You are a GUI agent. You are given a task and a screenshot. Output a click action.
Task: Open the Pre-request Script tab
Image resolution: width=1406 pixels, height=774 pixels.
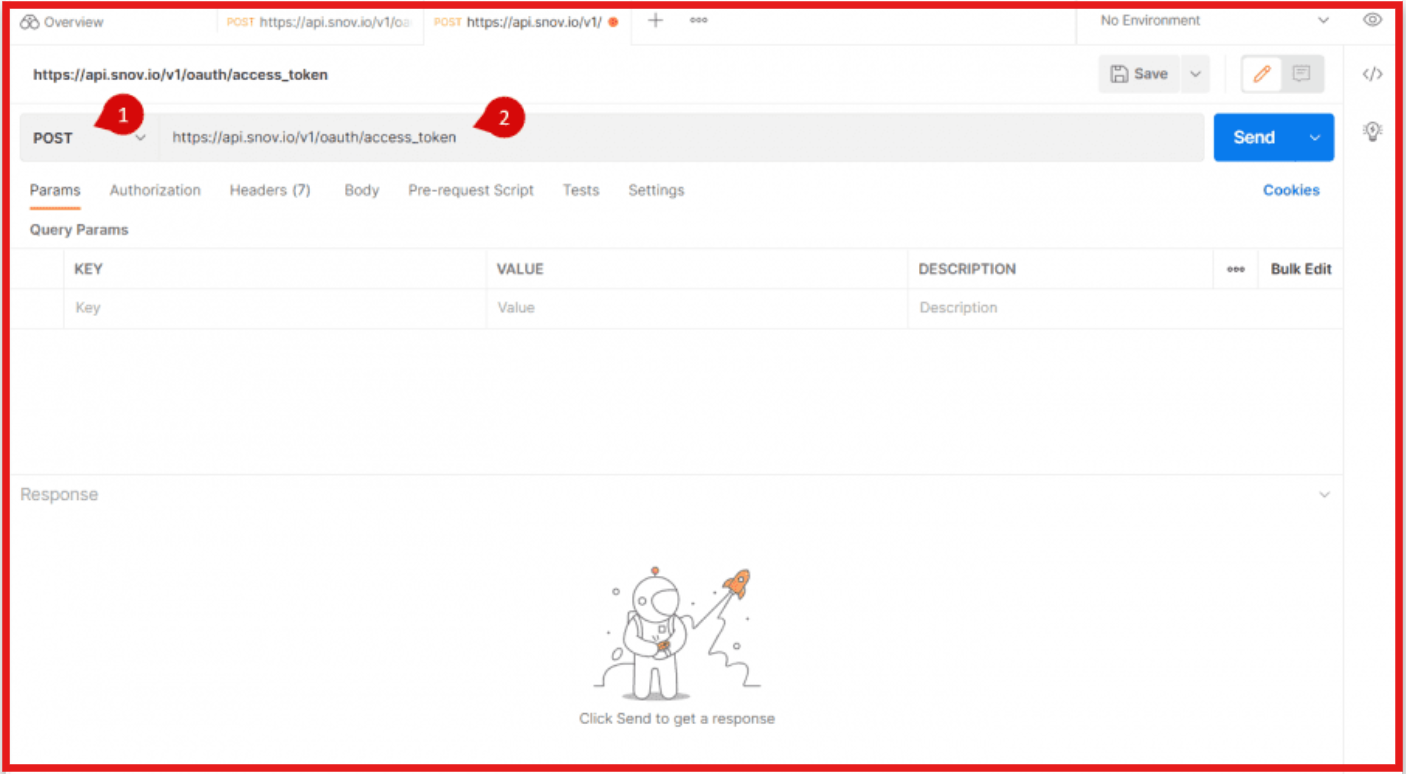(x=471, y=190)
